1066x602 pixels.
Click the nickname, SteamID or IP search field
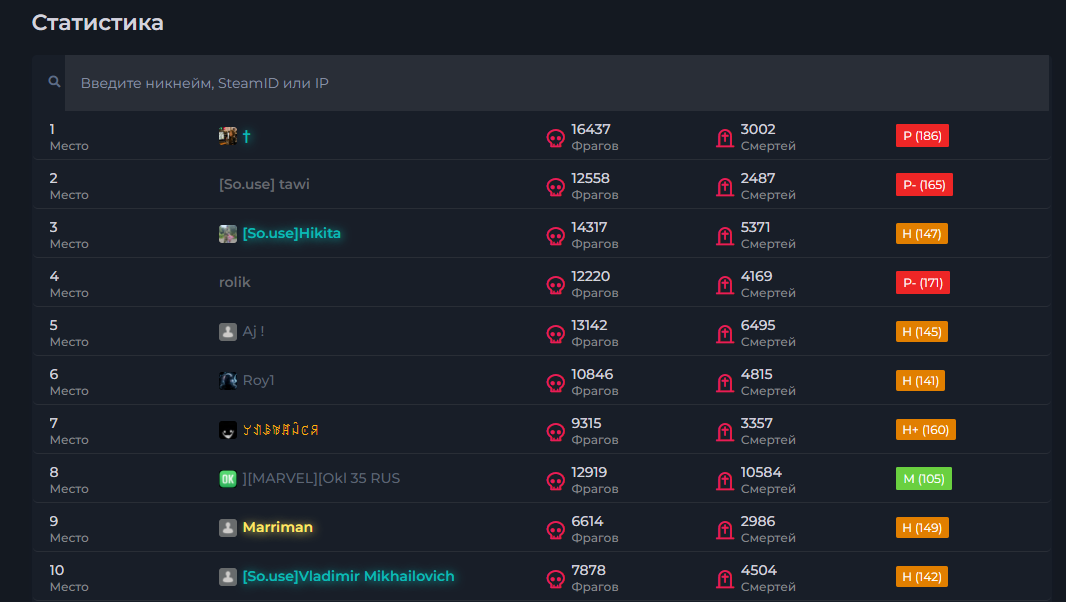tap(556, 83)
